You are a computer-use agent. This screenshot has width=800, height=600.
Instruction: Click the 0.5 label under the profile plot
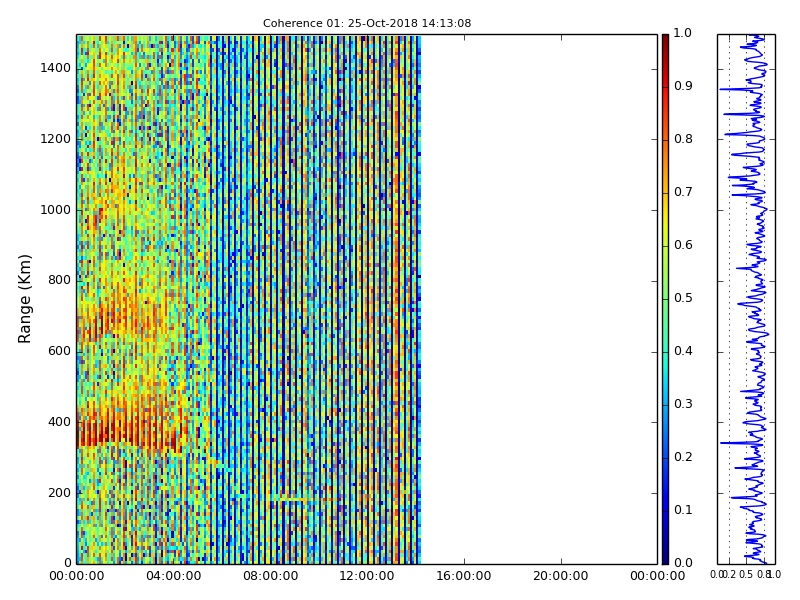click(746, 575)
